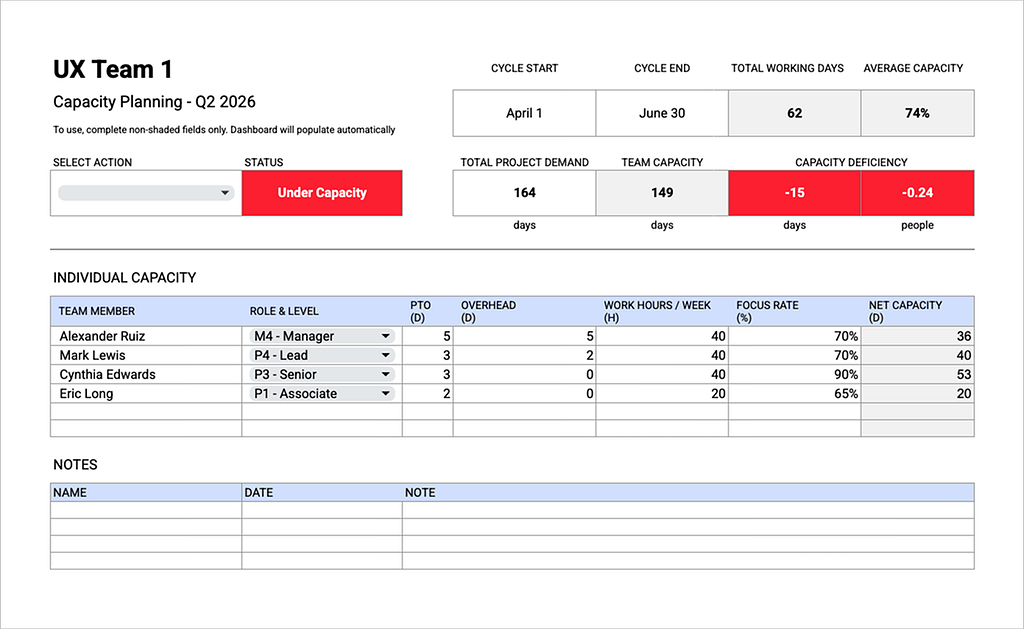The width and height of the screenshot is (1024, 629).
Task: Click the Team Capacity cell showing 149
Action: (661, 192)
